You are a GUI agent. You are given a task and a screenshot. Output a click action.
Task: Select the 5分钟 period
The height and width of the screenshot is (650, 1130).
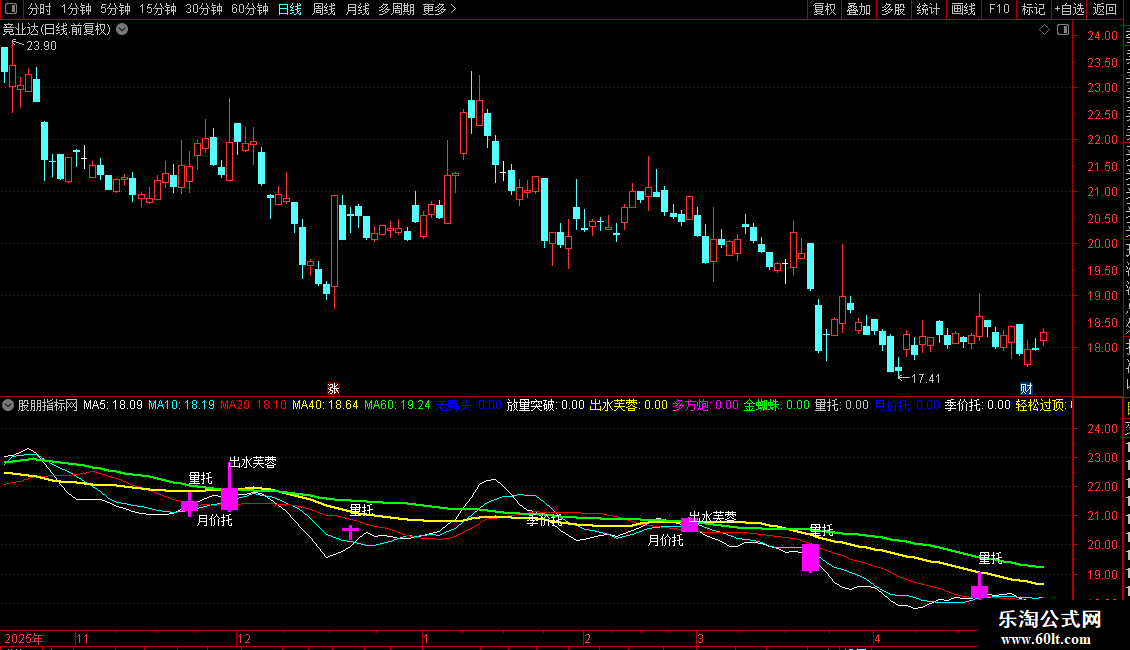coord(115,9)
